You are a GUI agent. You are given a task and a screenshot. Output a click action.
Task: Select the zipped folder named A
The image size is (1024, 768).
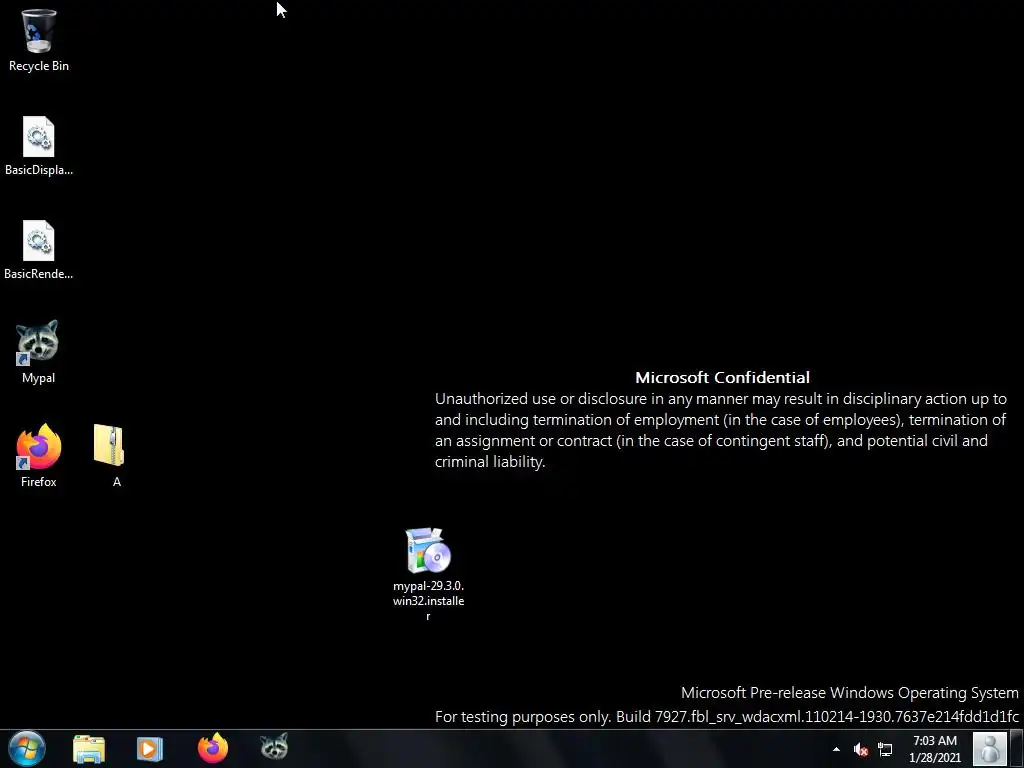pyautogui.click(x=110, y=455)
